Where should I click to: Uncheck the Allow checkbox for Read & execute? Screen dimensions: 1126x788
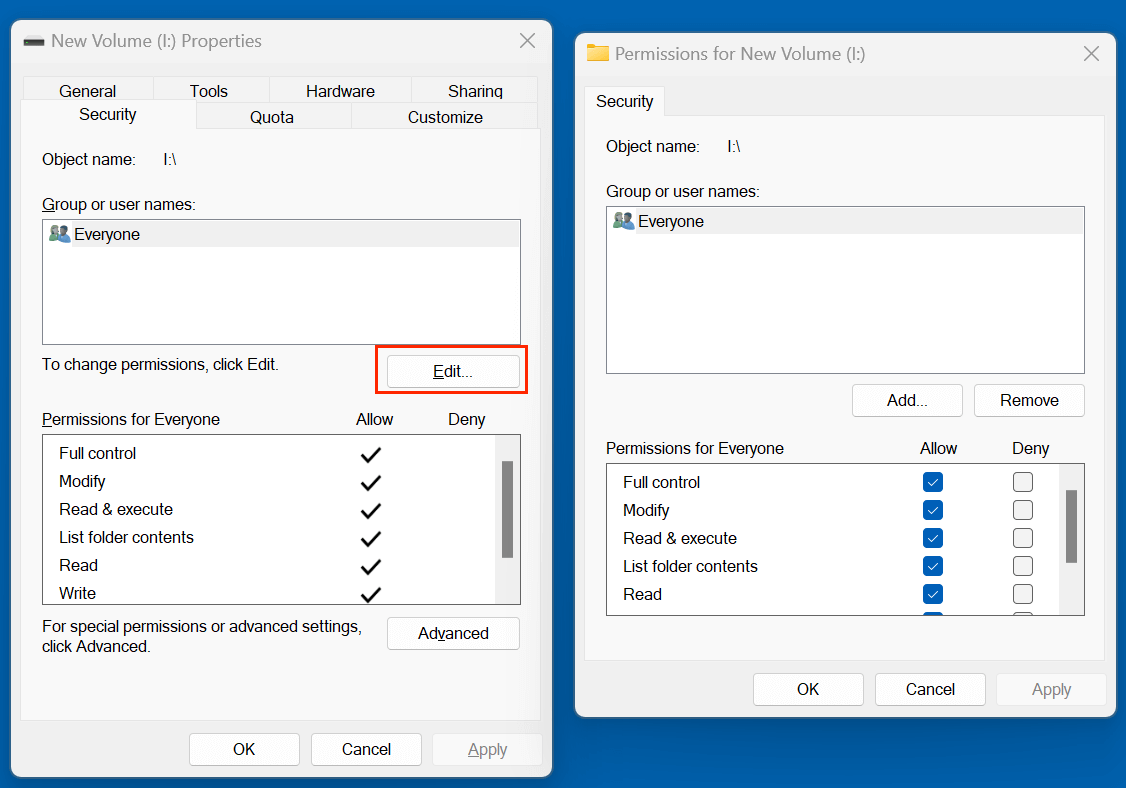tap(932, 538)
